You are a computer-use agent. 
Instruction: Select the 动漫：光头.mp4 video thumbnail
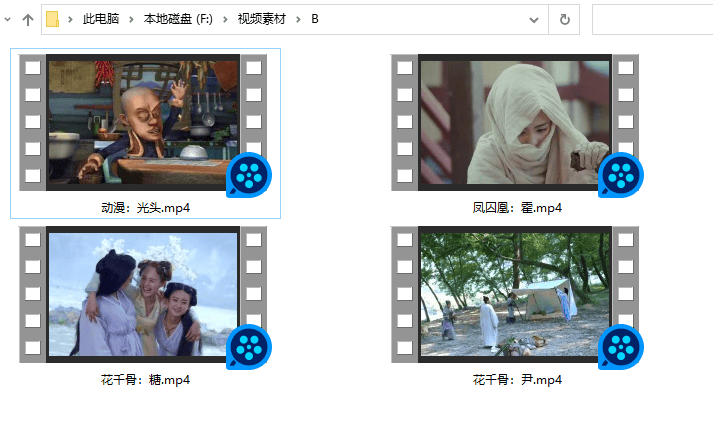click(144, 122)
